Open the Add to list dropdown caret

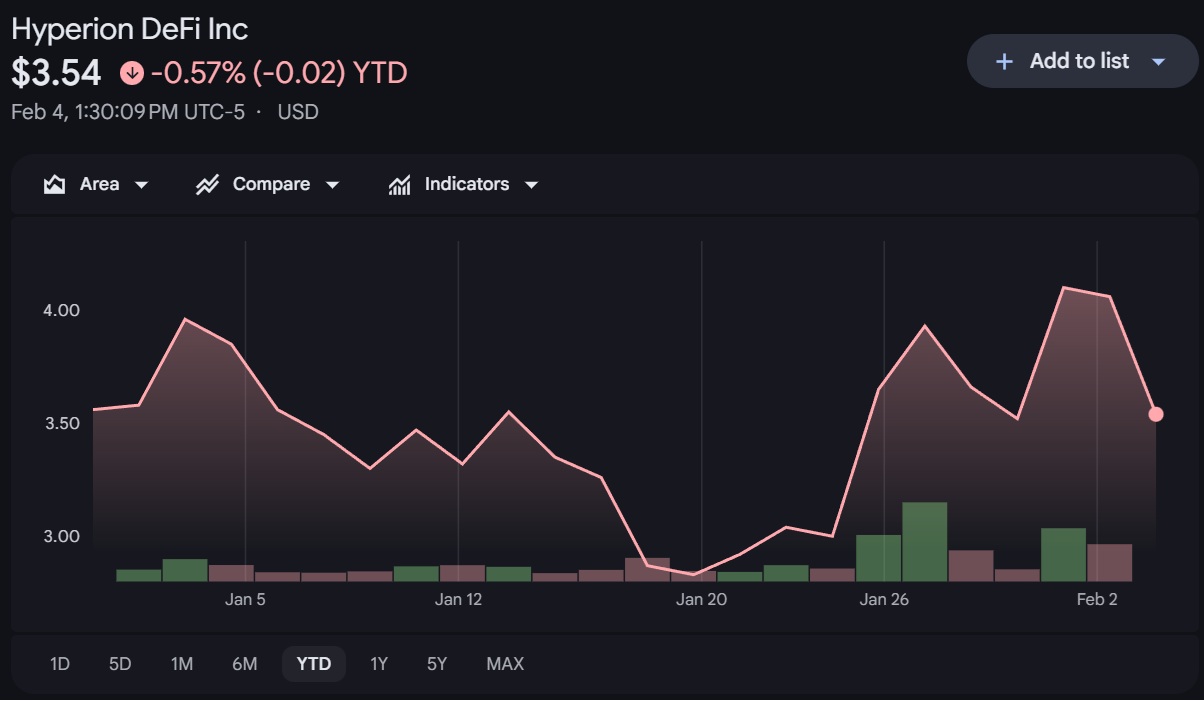coord(1159,61)
